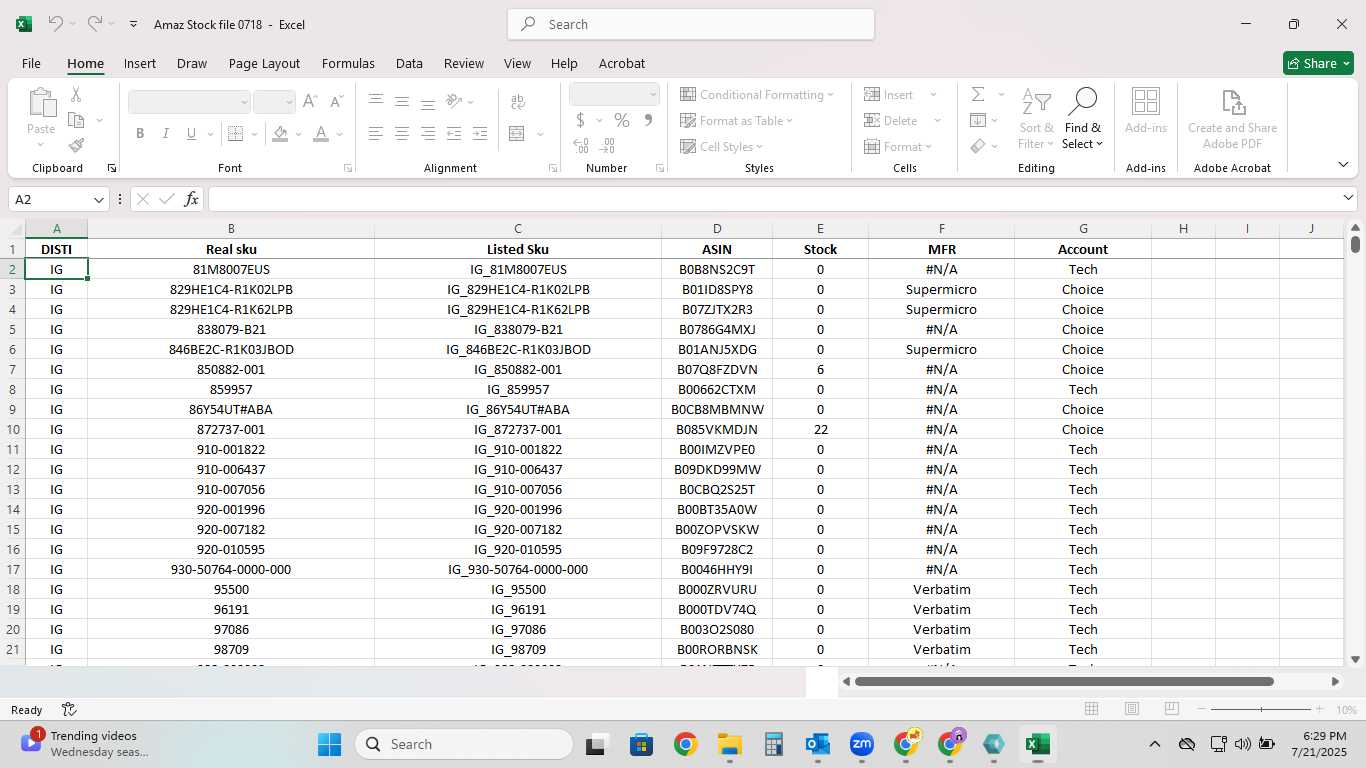Image resolution: width=1366 pixels, height=768 pixels.
Task: Click the zoom slider in status bar
Action: (1262, 709)
